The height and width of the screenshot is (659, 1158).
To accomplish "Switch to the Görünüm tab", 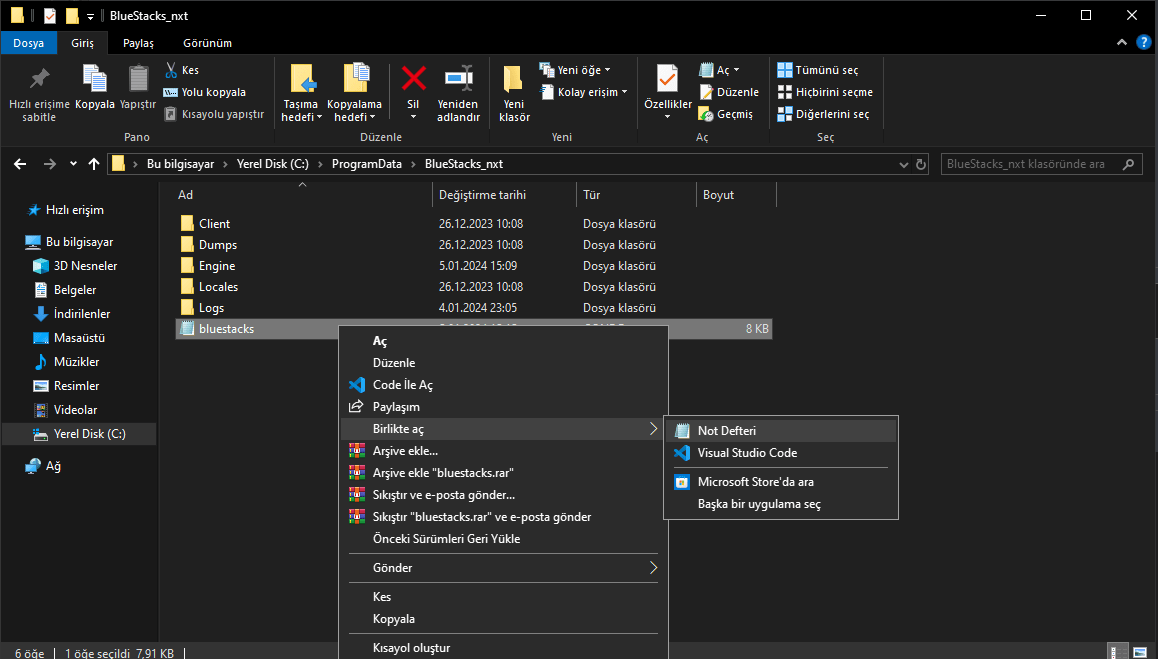I will 208,43.
